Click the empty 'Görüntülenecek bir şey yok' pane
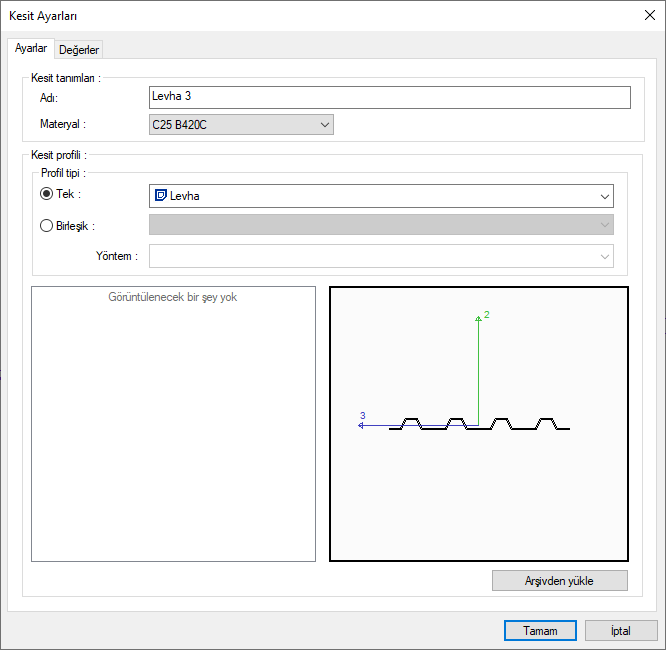This screenshot has width=666, height=650. coord(173,430)
